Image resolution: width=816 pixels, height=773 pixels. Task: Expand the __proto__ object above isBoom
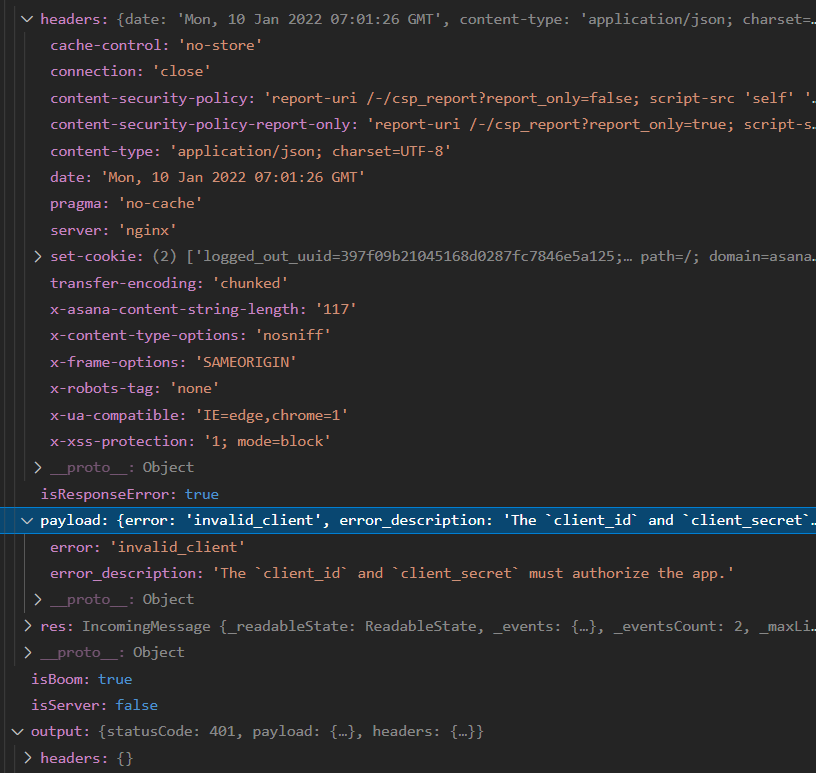28,652
